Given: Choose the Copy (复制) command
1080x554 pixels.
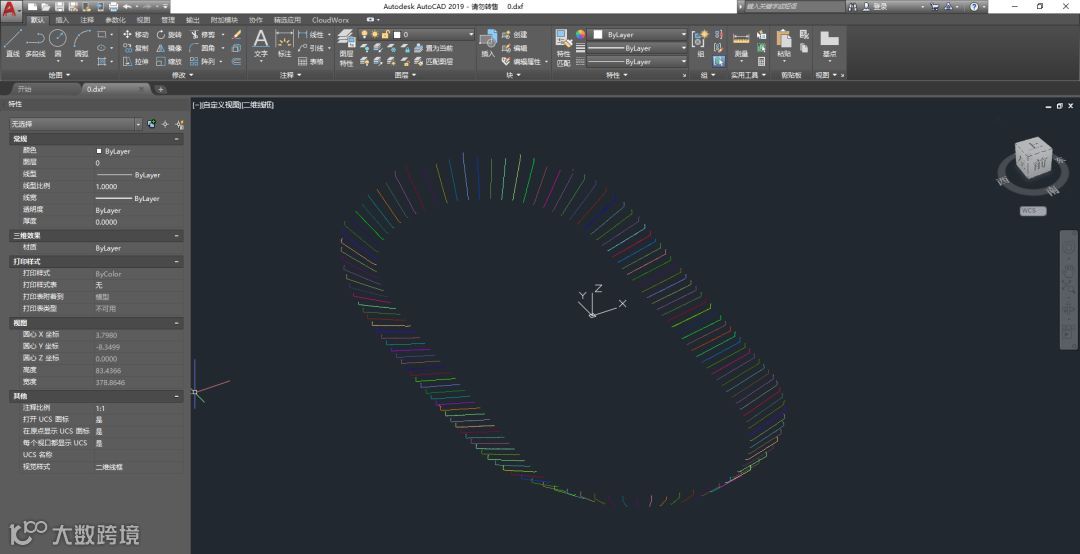Looking at the screenshot, I should pos(136,48).
